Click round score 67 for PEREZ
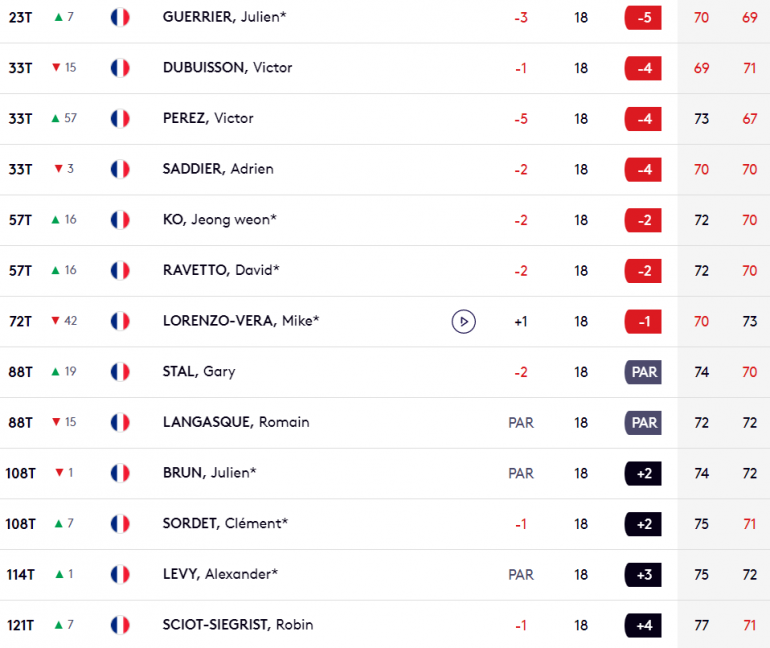The height and width of the screenshot is (648, 770). 749,119
